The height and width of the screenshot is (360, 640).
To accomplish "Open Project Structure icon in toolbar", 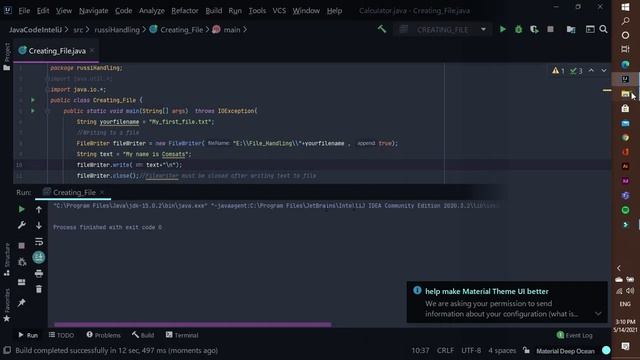I will coord(571,29).
